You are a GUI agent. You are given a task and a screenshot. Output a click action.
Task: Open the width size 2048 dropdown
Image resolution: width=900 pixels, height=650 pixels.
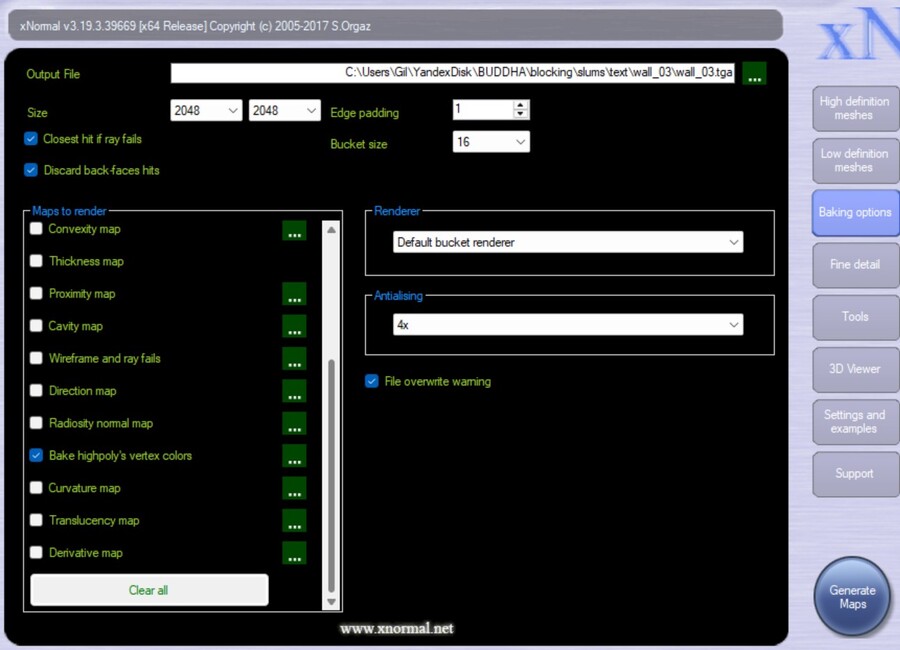(206, 110)
